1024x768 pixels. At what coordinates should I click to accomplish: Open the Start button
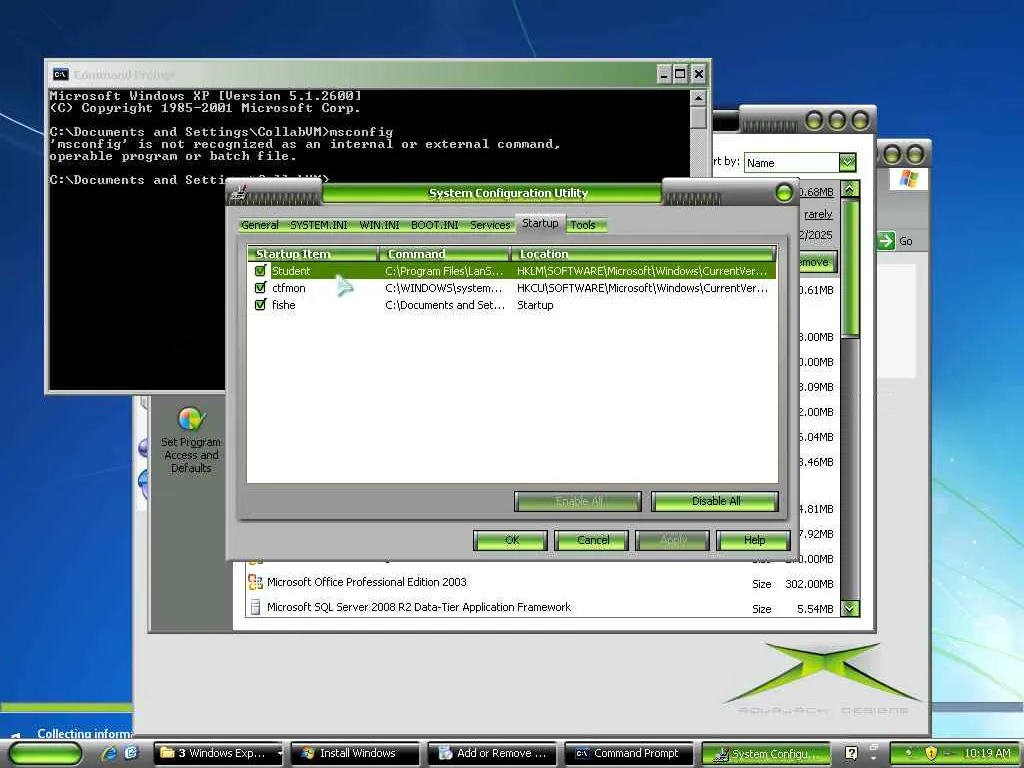(46, 754)
